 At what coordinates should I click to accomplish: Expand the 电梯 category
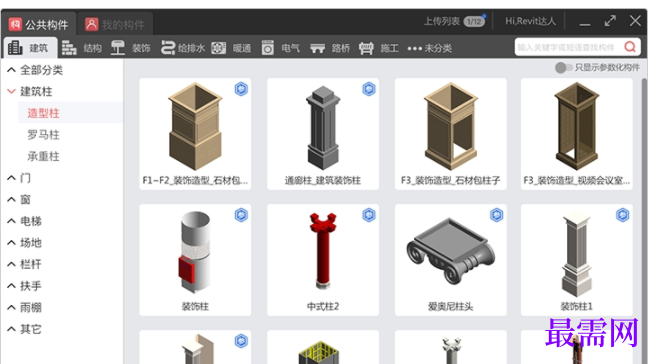tap(11, 221)
